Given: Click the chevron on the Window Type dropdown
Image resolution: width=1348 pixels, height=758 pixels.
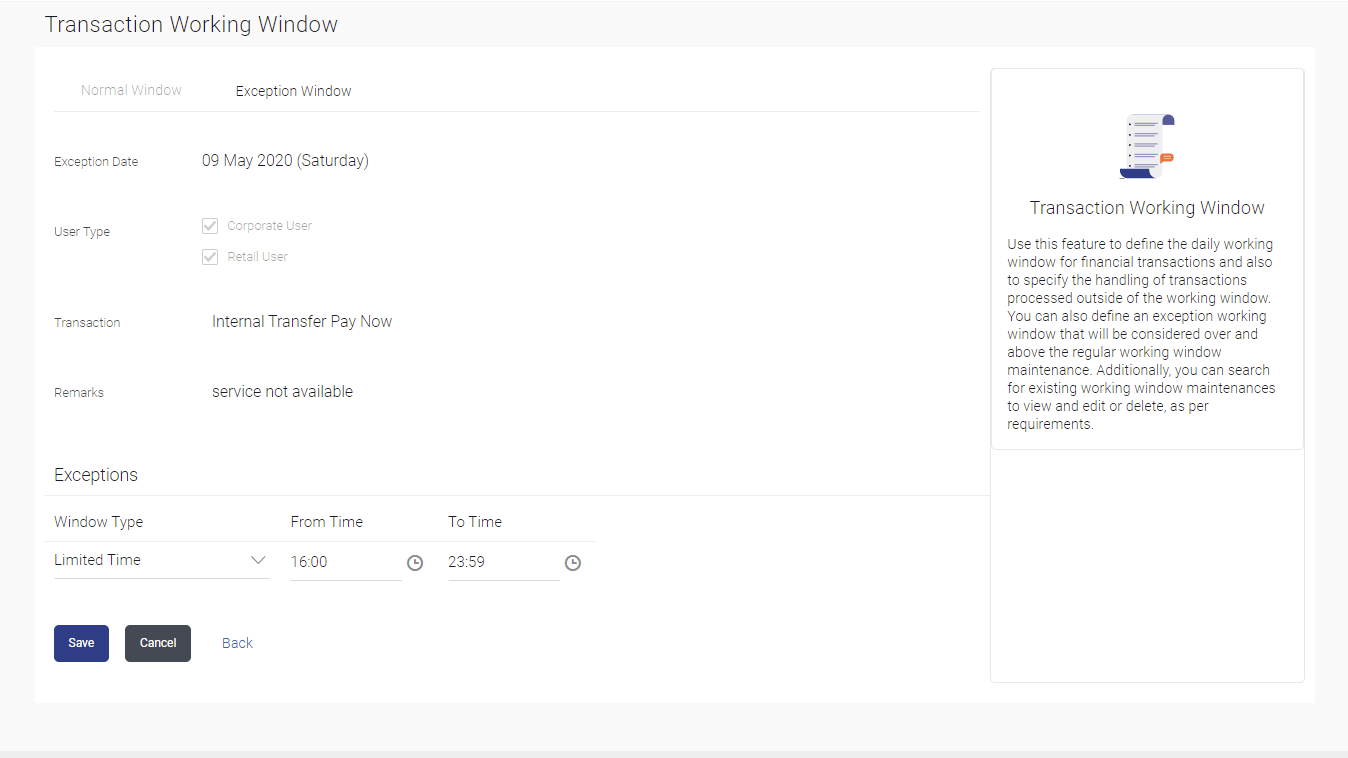Looking at the screenshot, I should (259, 560).
